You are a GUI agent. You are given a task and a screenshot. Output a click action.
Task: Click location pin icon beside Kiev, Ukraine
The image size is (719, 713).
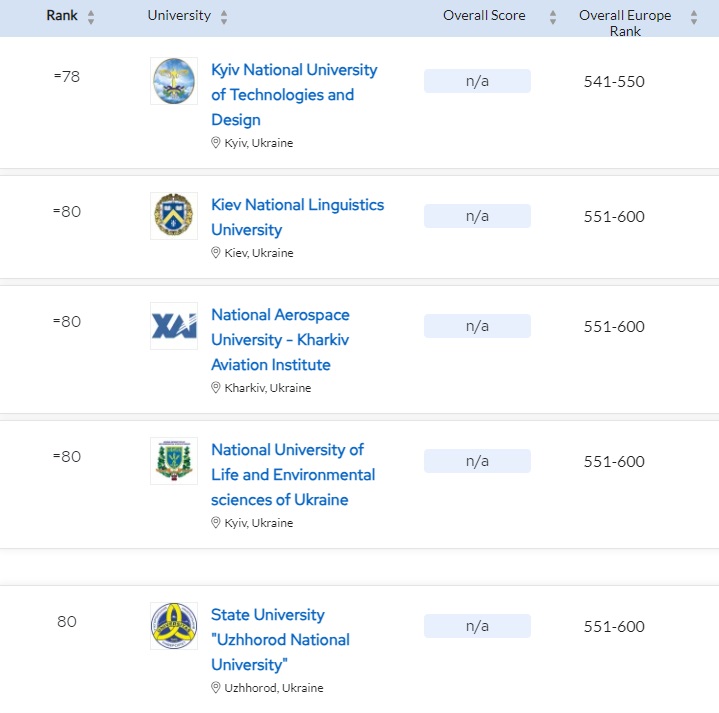pos(216,253)
